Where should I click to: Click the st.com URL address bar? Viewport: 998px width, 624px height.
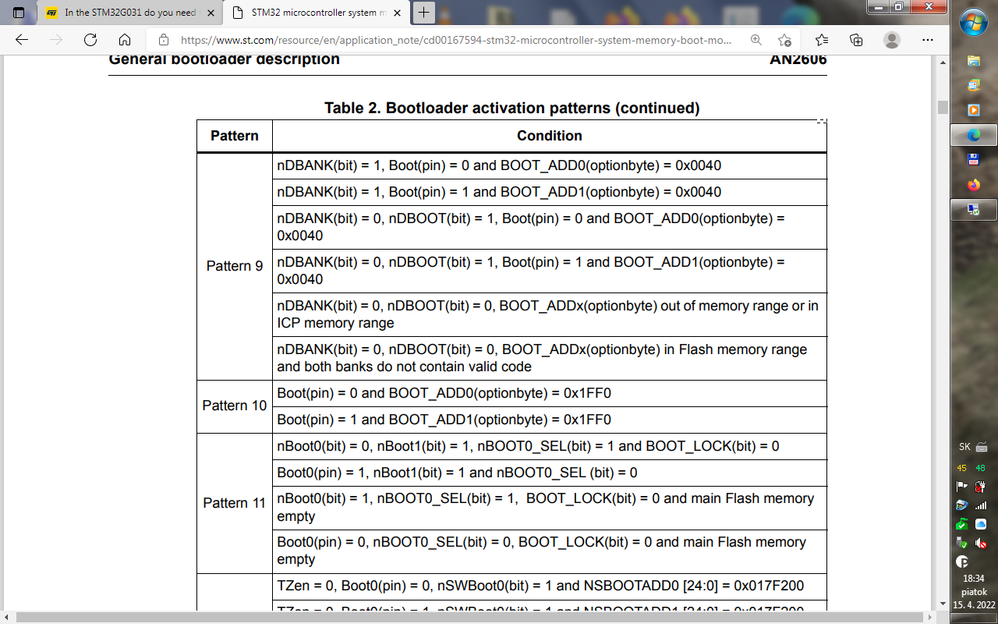[456, 40]
